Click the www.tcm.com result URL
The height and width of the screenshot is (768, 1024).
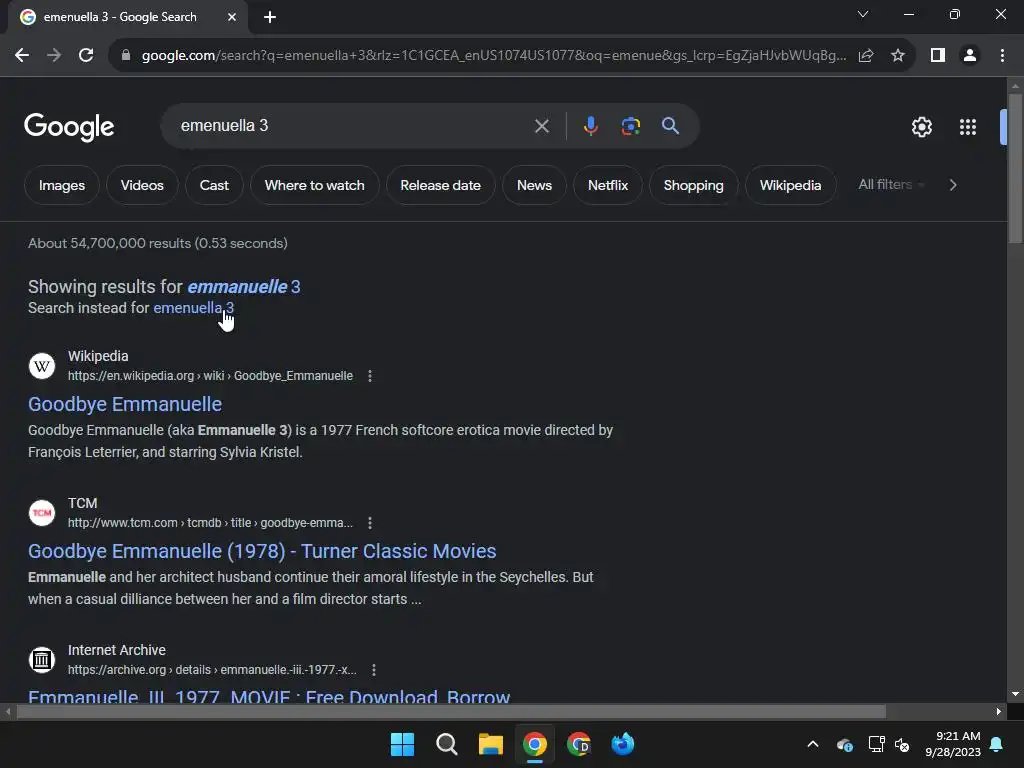(x=210, y=523)
